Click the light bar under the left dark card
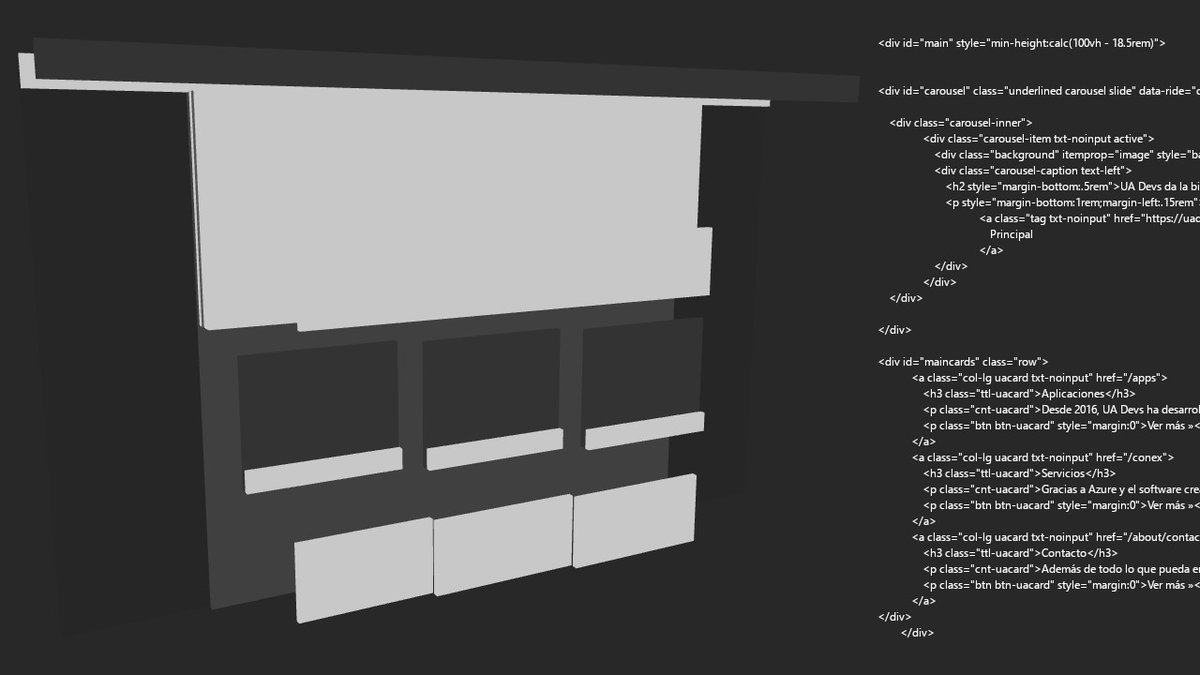The height and width of the screenshot is (675, 1200). click(323, 470)
